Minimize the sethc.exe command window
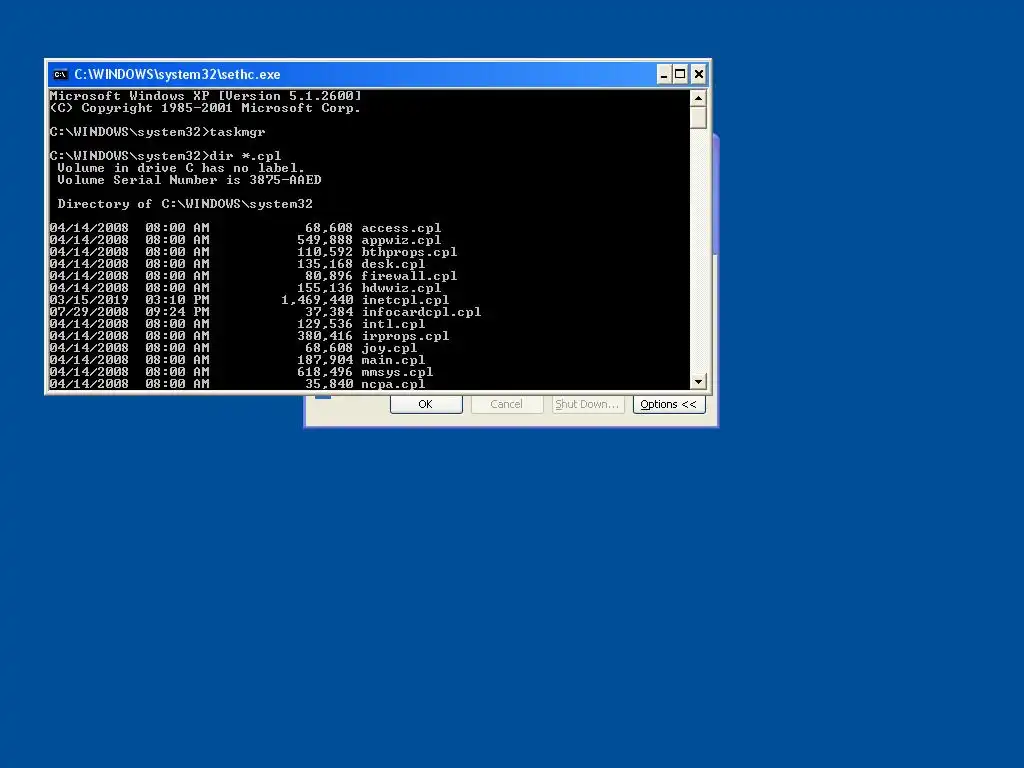The height and width of the screenshot is (768, 1024). (664, 74)
